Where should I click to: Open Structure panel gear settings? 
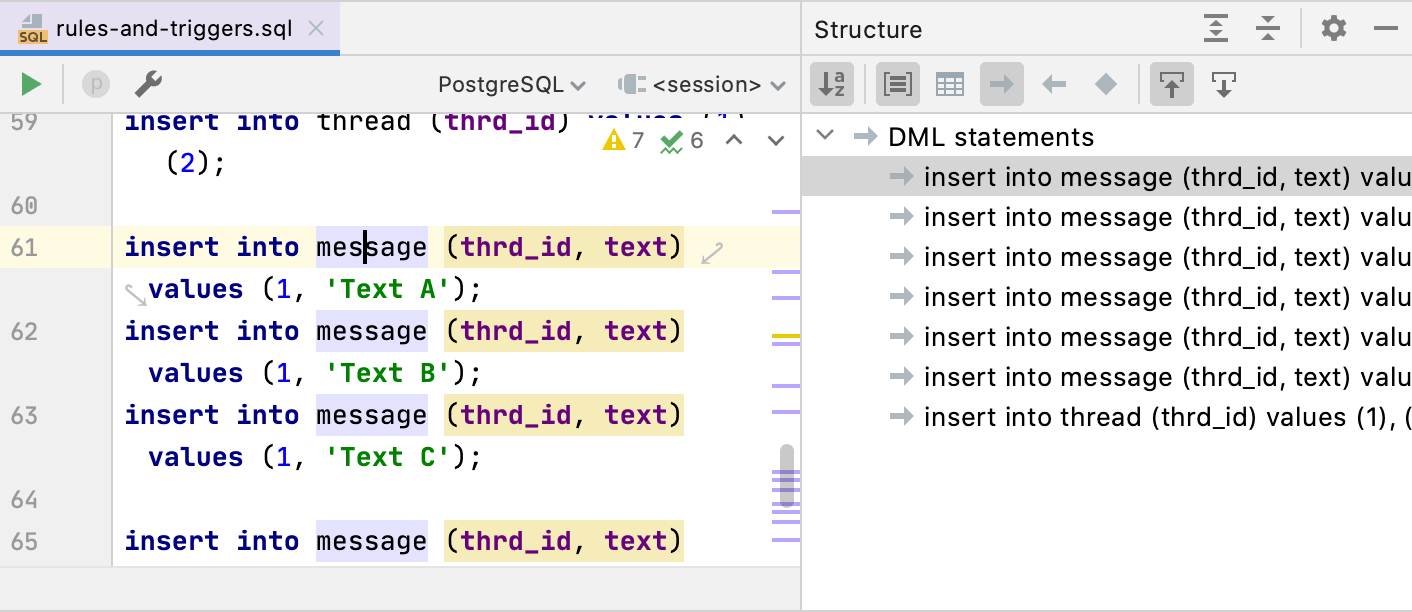tap(1333, 29)
